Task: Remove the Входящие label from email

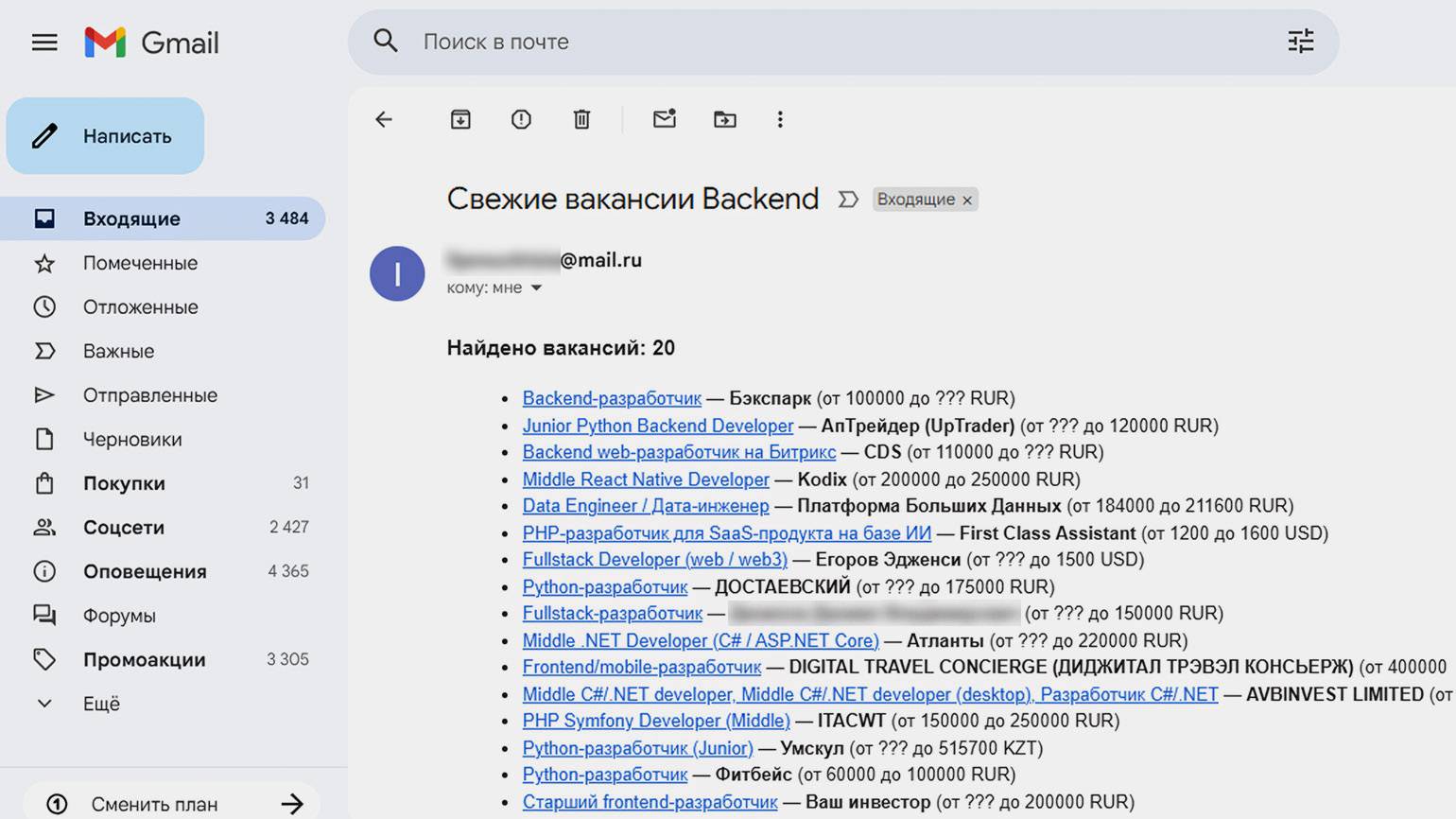Action: pos(967,200)
